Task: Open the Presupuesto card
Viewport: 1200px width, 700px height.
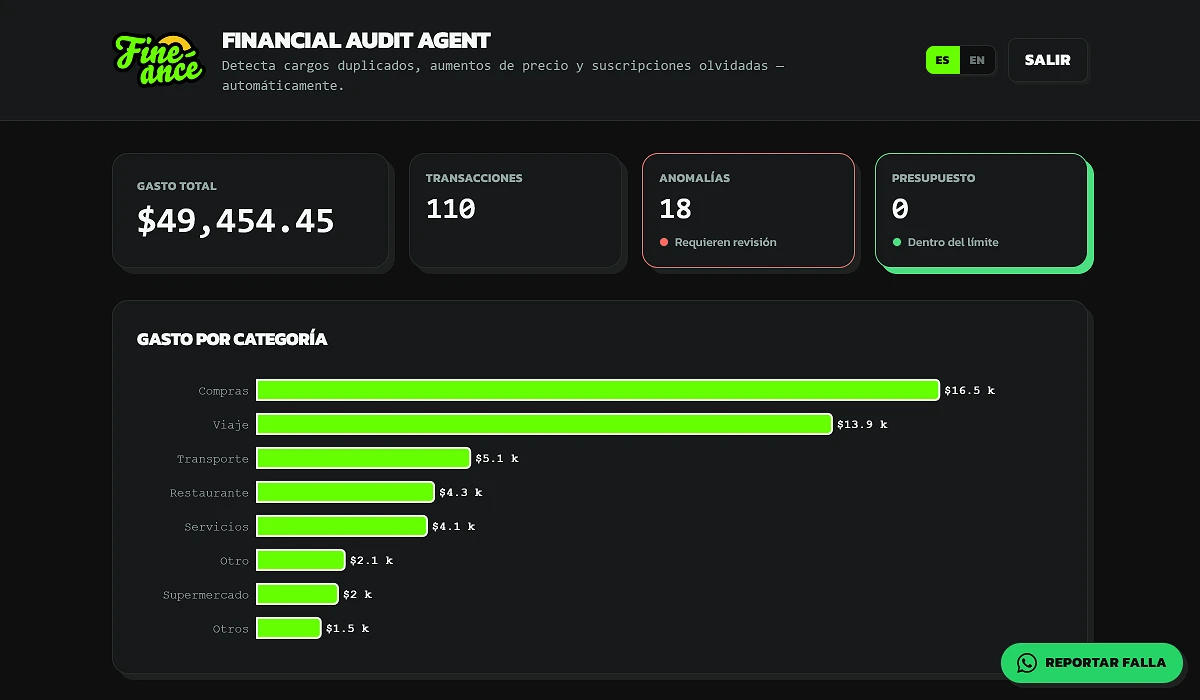Action: tap(981, 211)
